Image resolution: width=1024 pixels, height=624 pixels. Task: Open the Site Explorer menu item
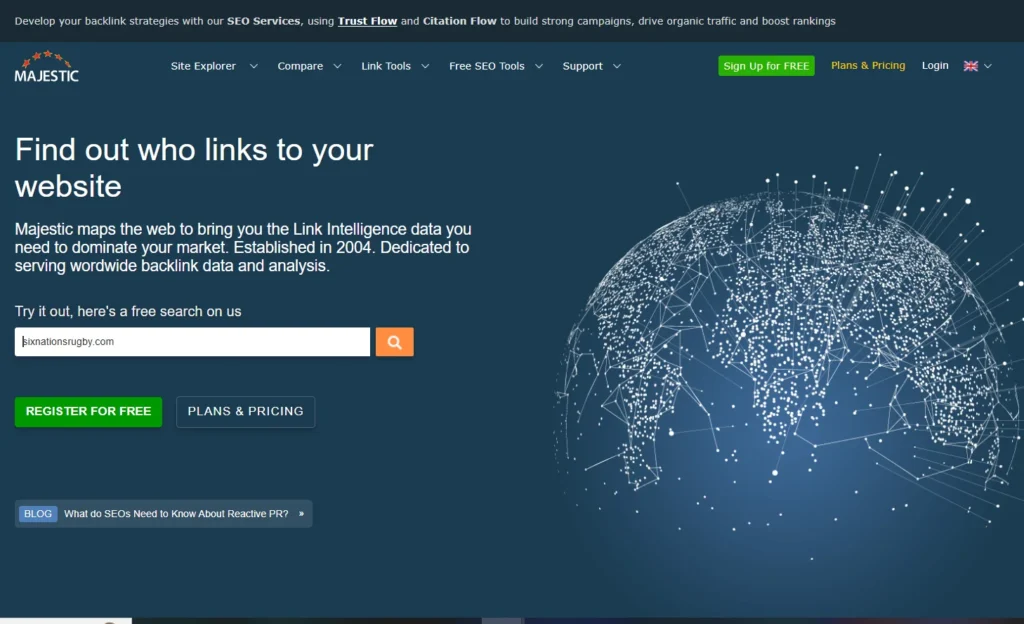tap(203, 66)
